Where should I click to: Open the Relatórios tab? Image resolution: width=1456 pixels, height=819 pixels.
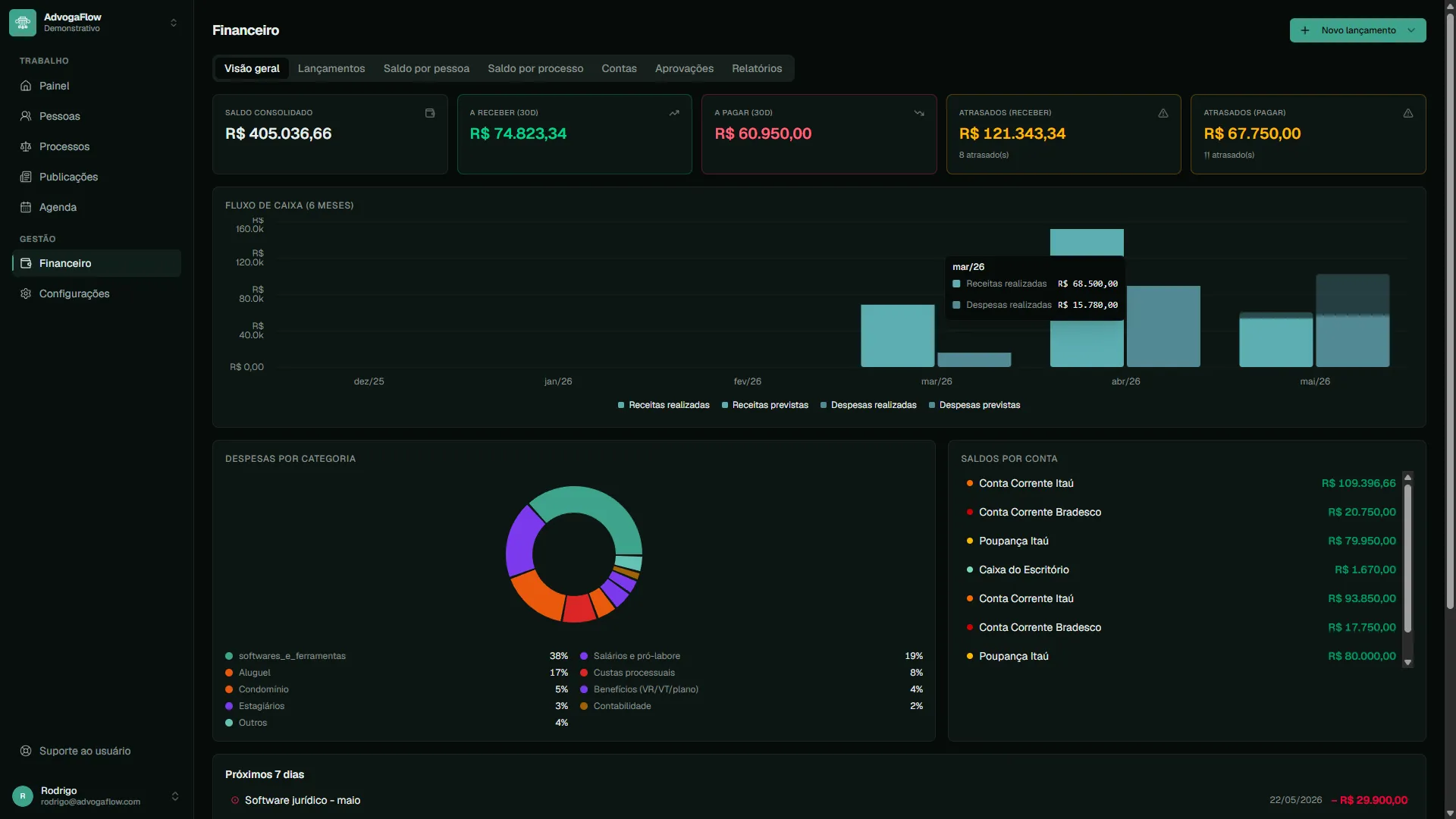tap(757, 68)
